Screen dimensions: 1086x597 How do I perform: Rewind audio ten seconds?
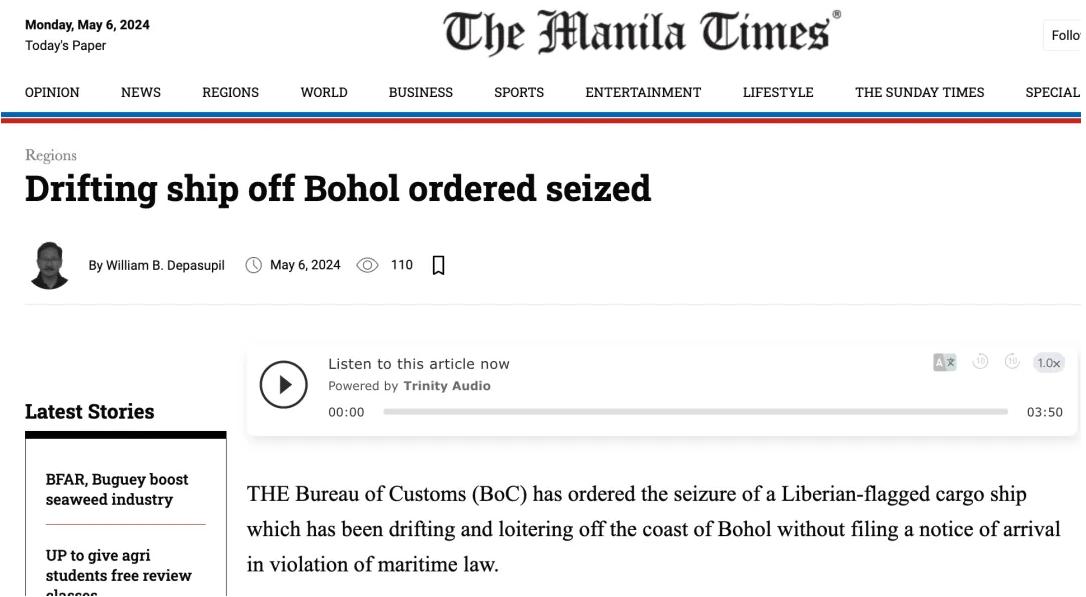click(980, 362)
